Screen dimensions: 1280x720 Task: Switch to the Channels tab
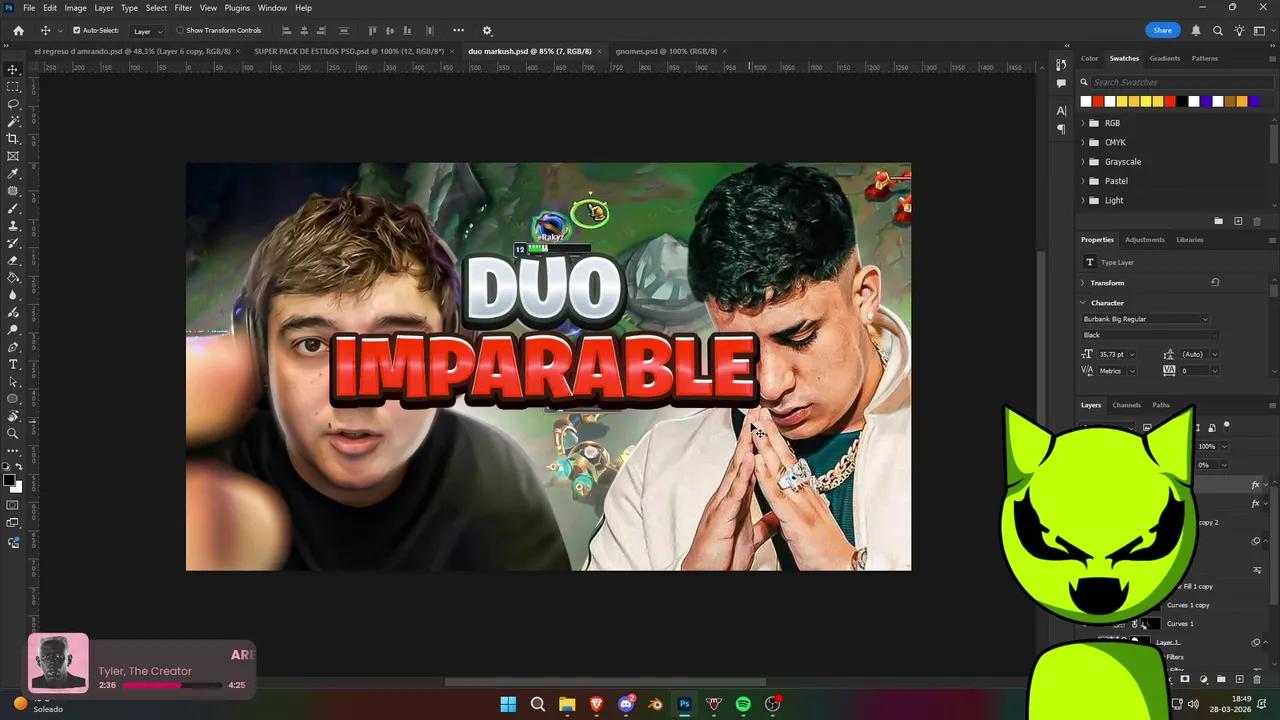(x=1127, y=405)
